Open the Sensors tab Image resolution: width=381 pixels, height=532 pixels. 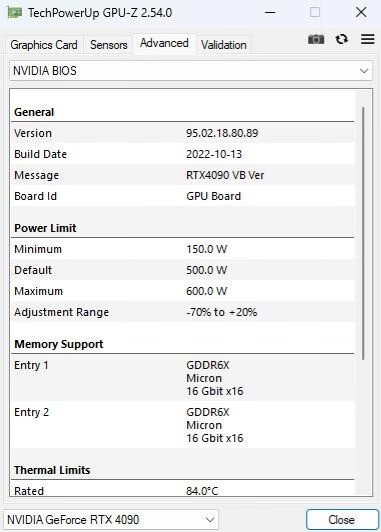pos(109,45)
